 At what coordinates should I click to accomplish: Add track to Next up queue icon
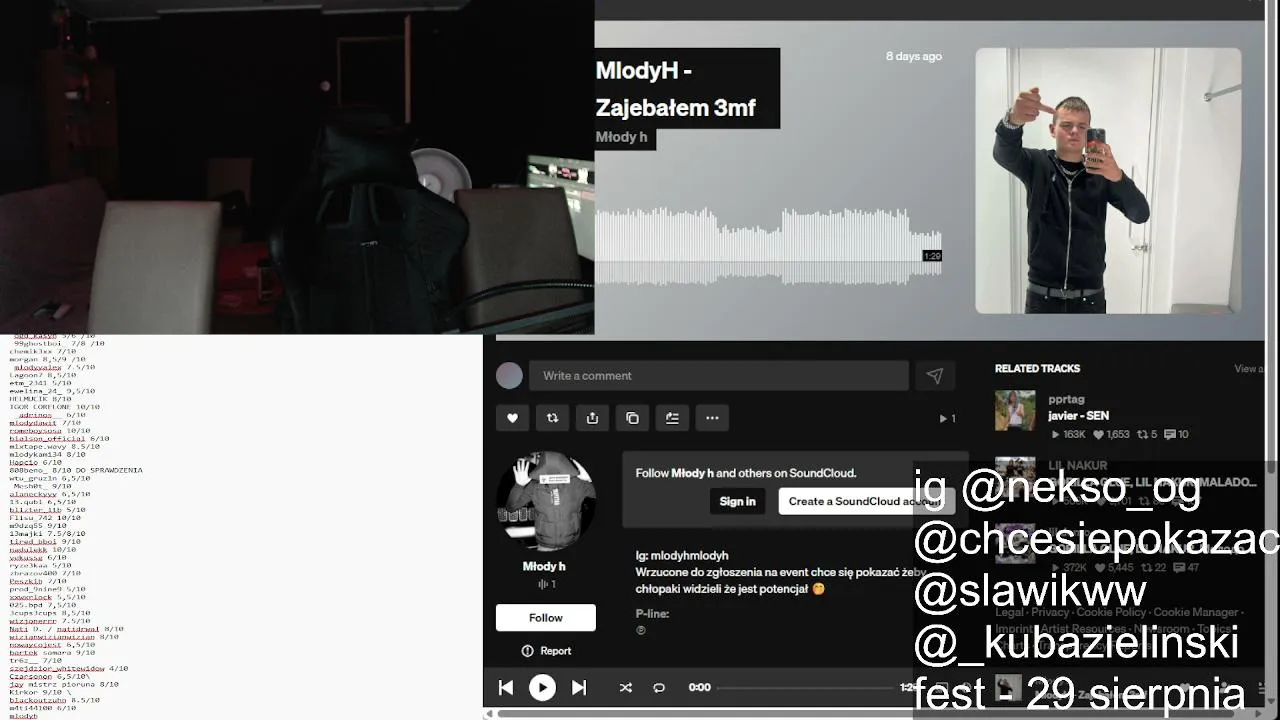click(x=672, y=418)
